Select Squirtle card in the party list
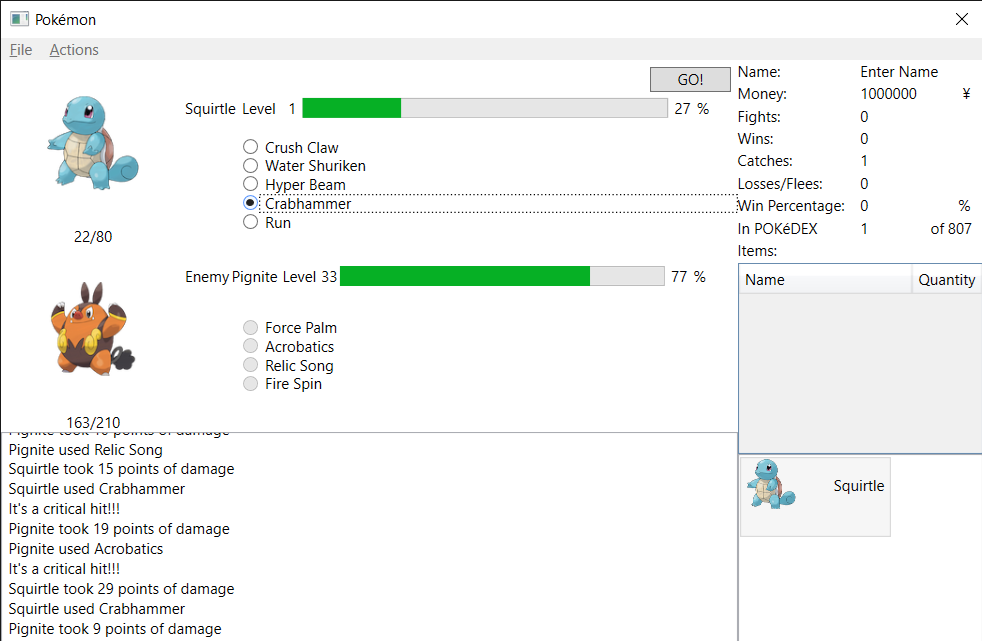 [815, 496]
